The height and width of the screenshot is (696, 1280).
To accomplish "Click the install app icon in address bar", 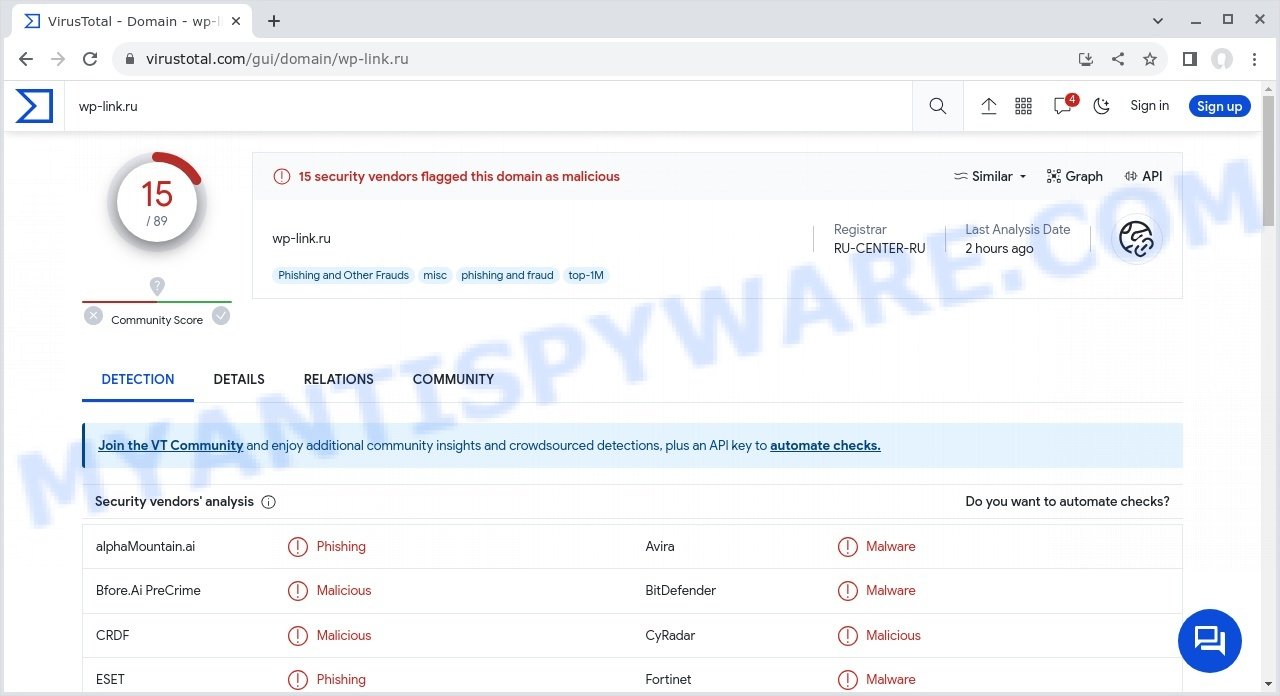I will 1086,59.
